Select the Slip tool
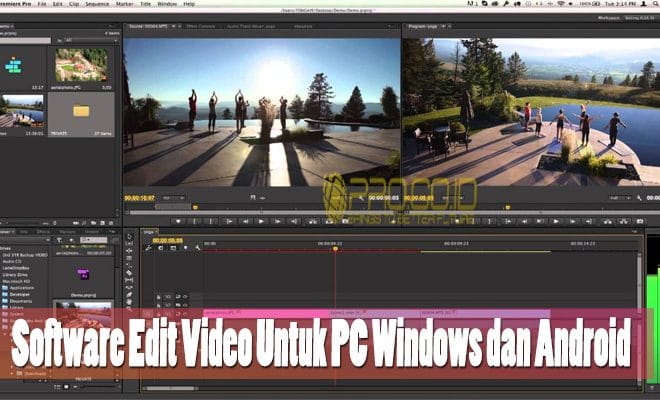The width and height of the screenshot is (660, 400). click(129, 280)
